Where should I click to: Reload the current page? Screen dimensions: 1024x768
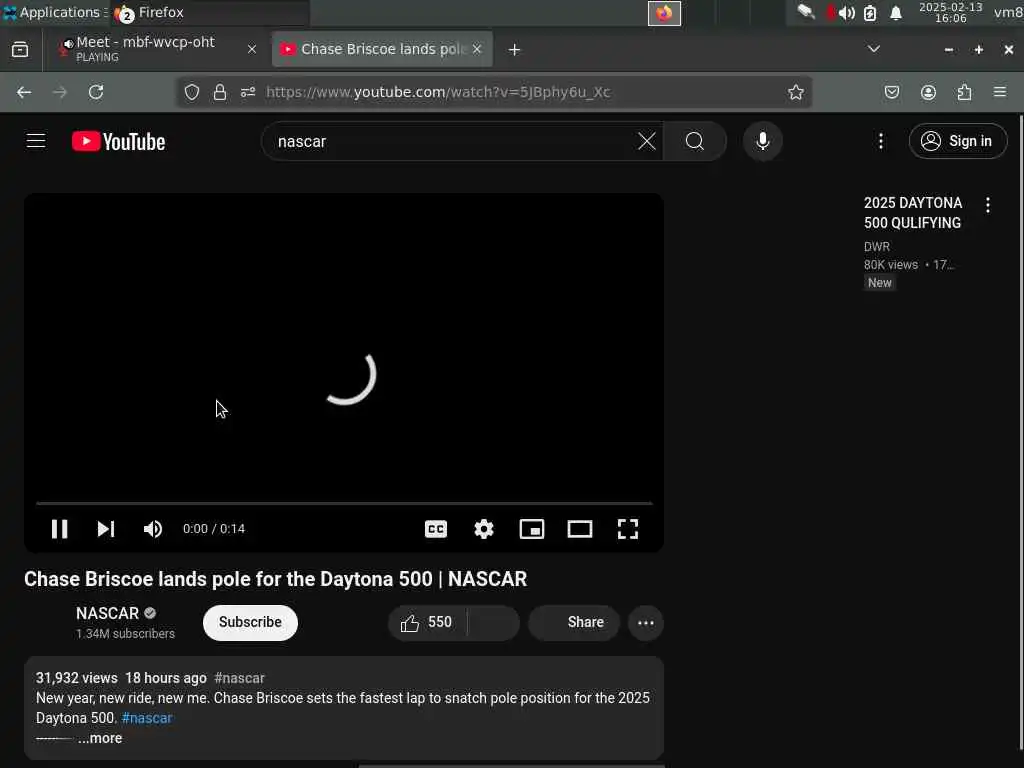point(96,92)
